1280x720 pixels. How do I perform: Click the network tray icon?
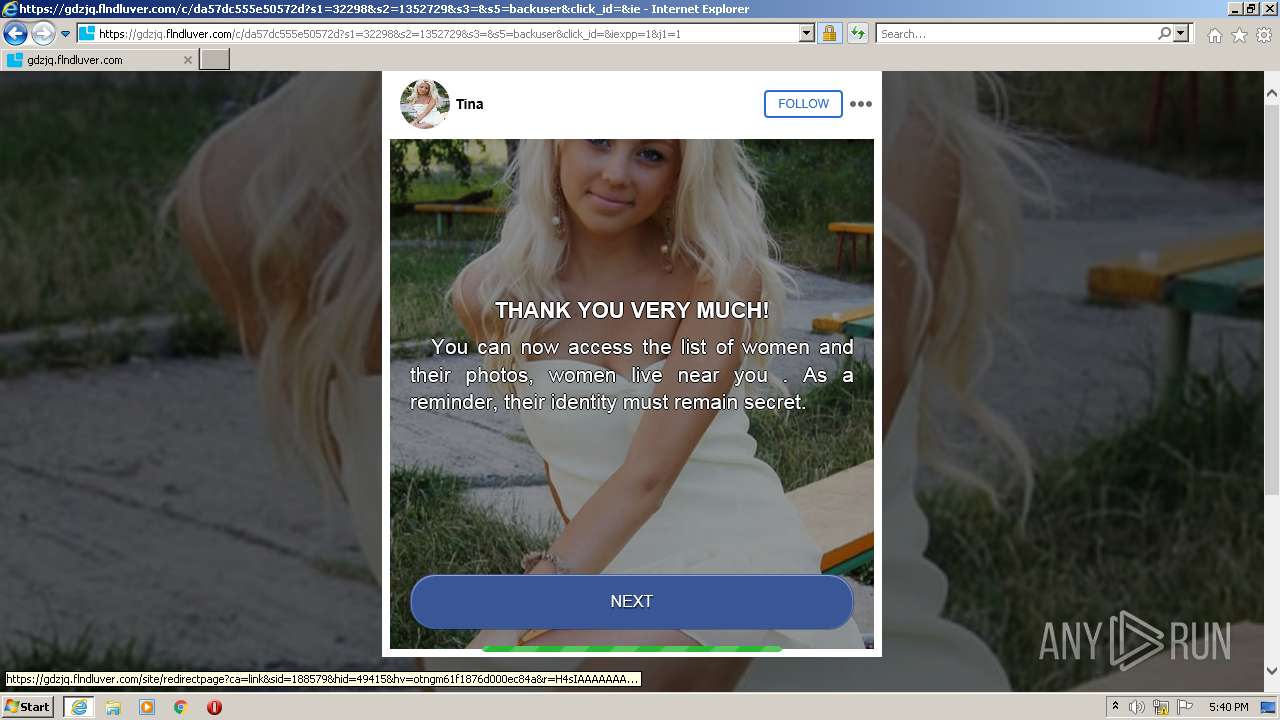[x=1161, y=707]
